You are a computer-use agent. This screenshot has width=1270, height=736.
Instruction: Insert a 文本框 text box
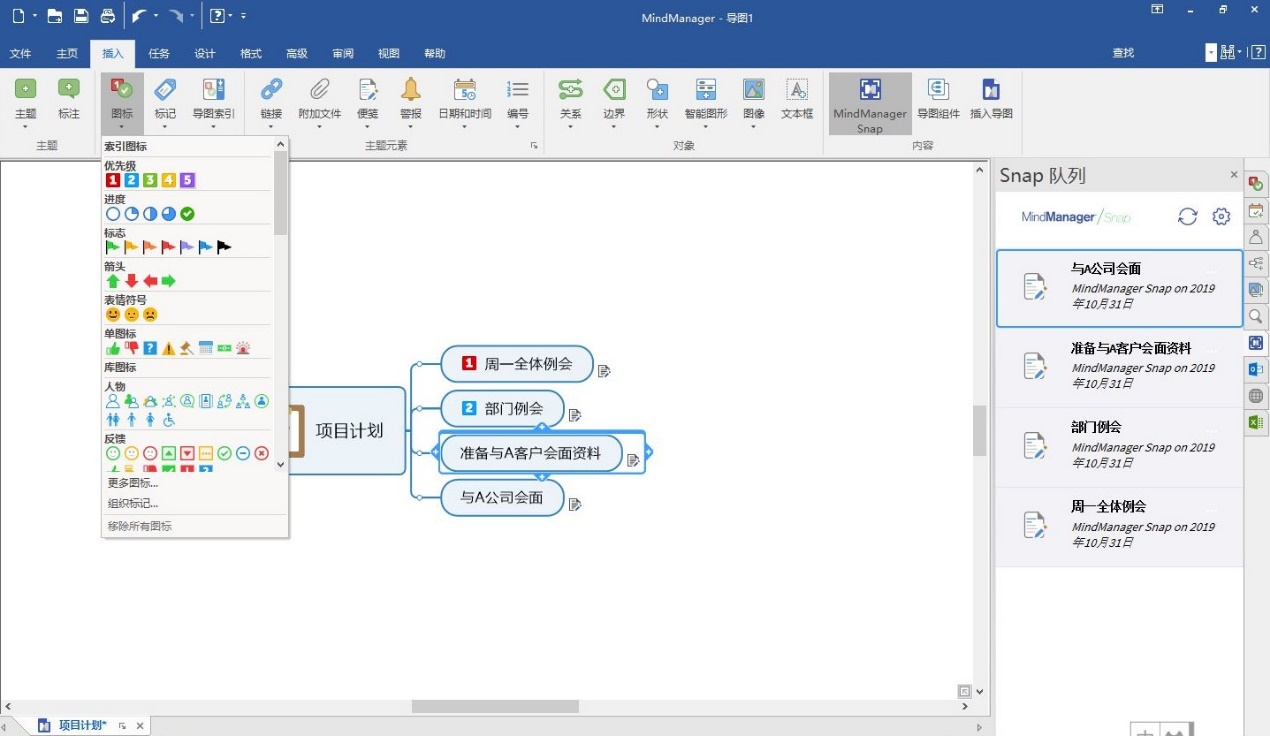796,91
